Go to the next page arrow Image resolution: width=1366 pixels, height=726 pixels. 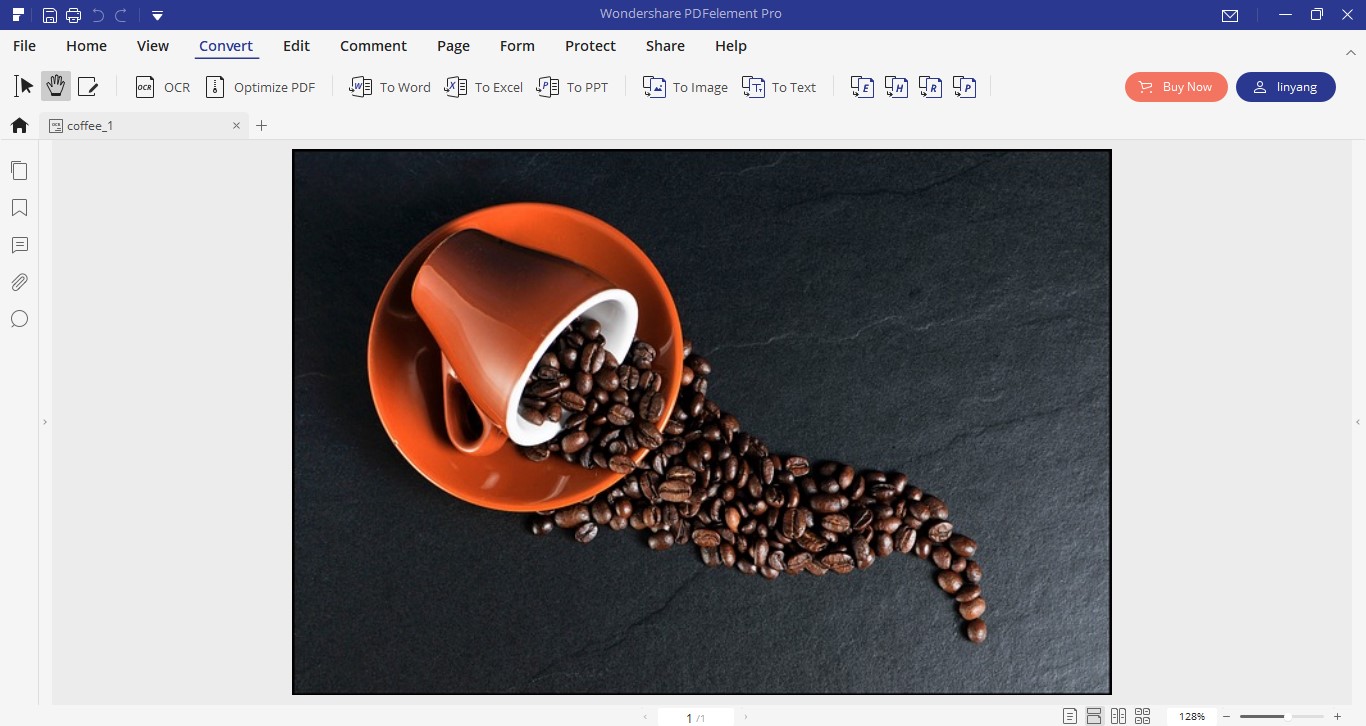(x=746, y=717)
